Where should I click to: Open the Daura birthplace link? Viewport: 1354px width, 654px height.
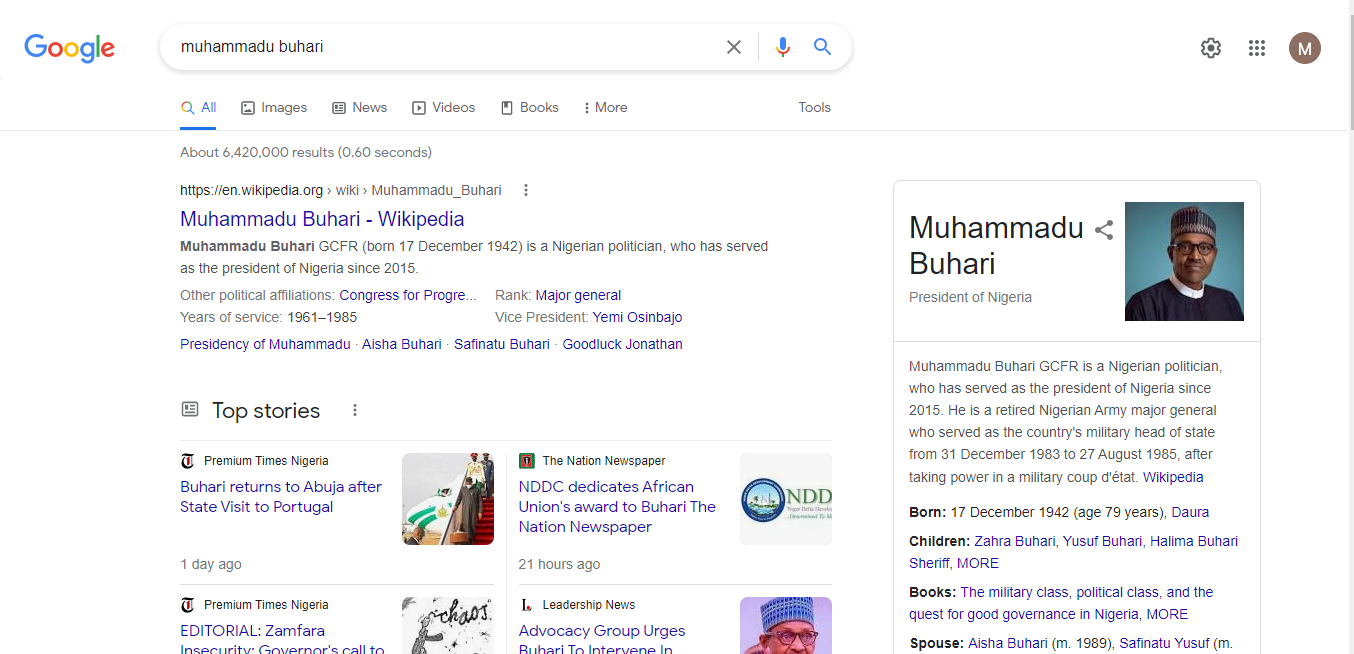click(1190, 511)
